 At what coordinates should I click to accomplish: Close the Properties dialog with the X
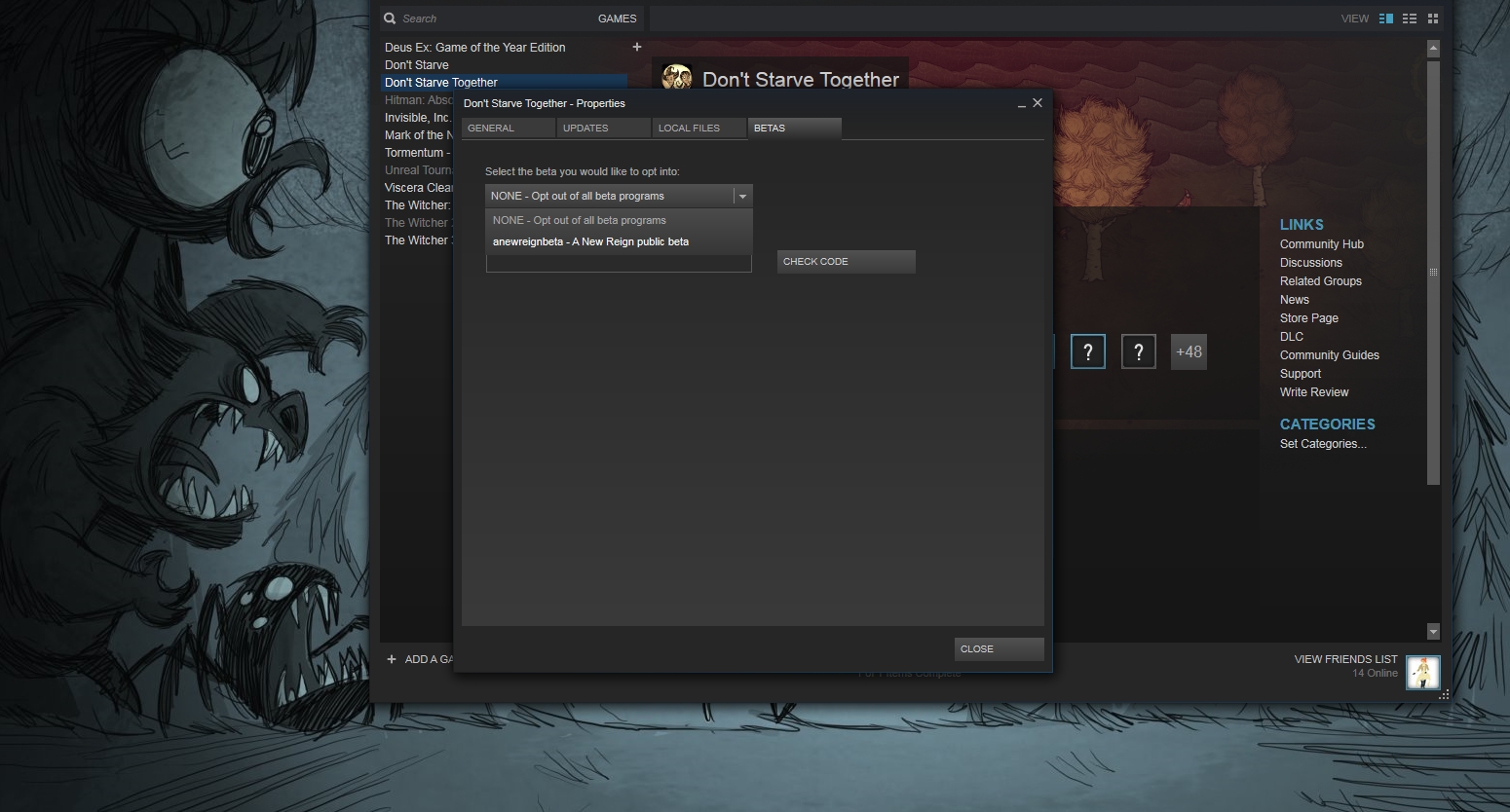click(x=1038, y=102)
